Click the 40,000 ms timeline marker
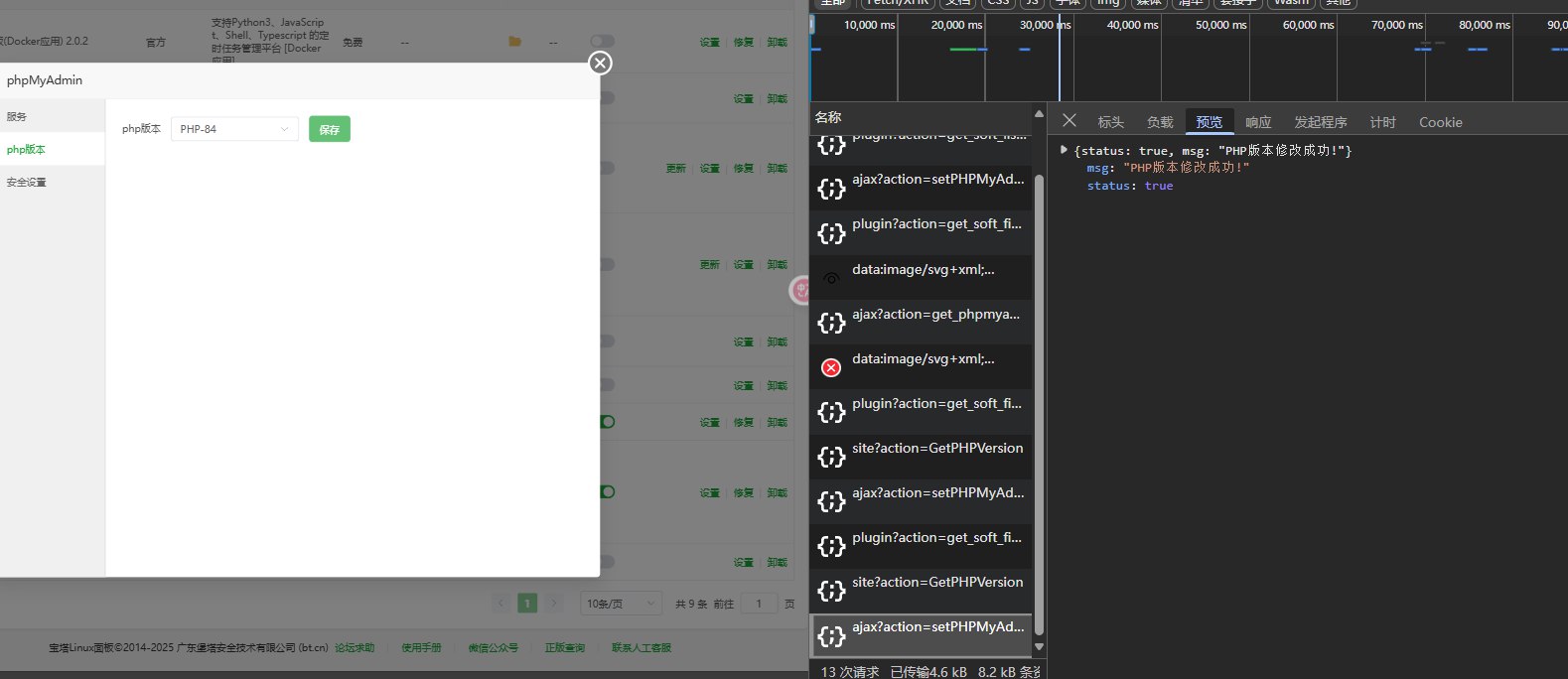 pyautogui.click(x=1132, y=25)
